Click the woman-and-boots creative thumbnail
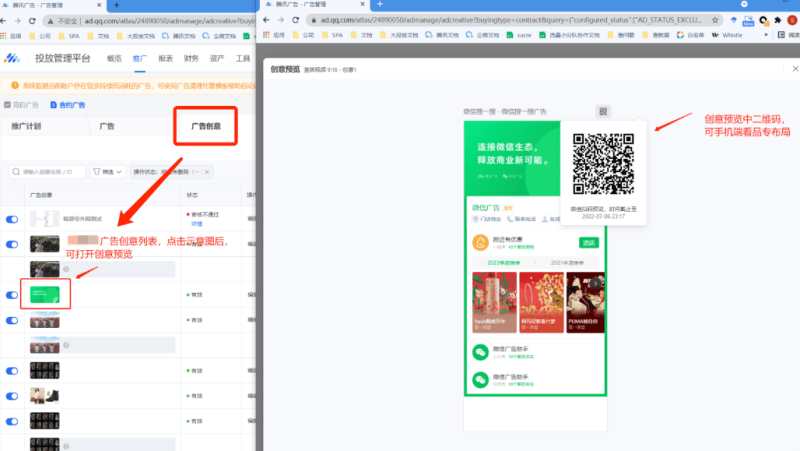 pos(44,395)
